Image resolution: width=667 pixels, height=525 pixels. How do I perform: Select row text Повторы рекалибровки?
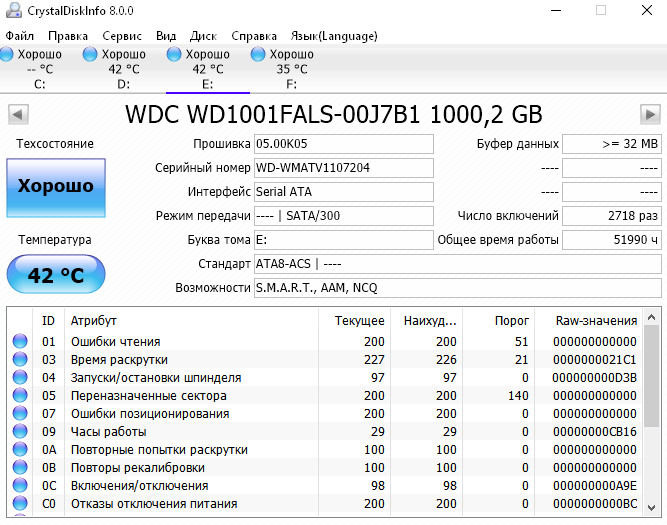(138, 468)
